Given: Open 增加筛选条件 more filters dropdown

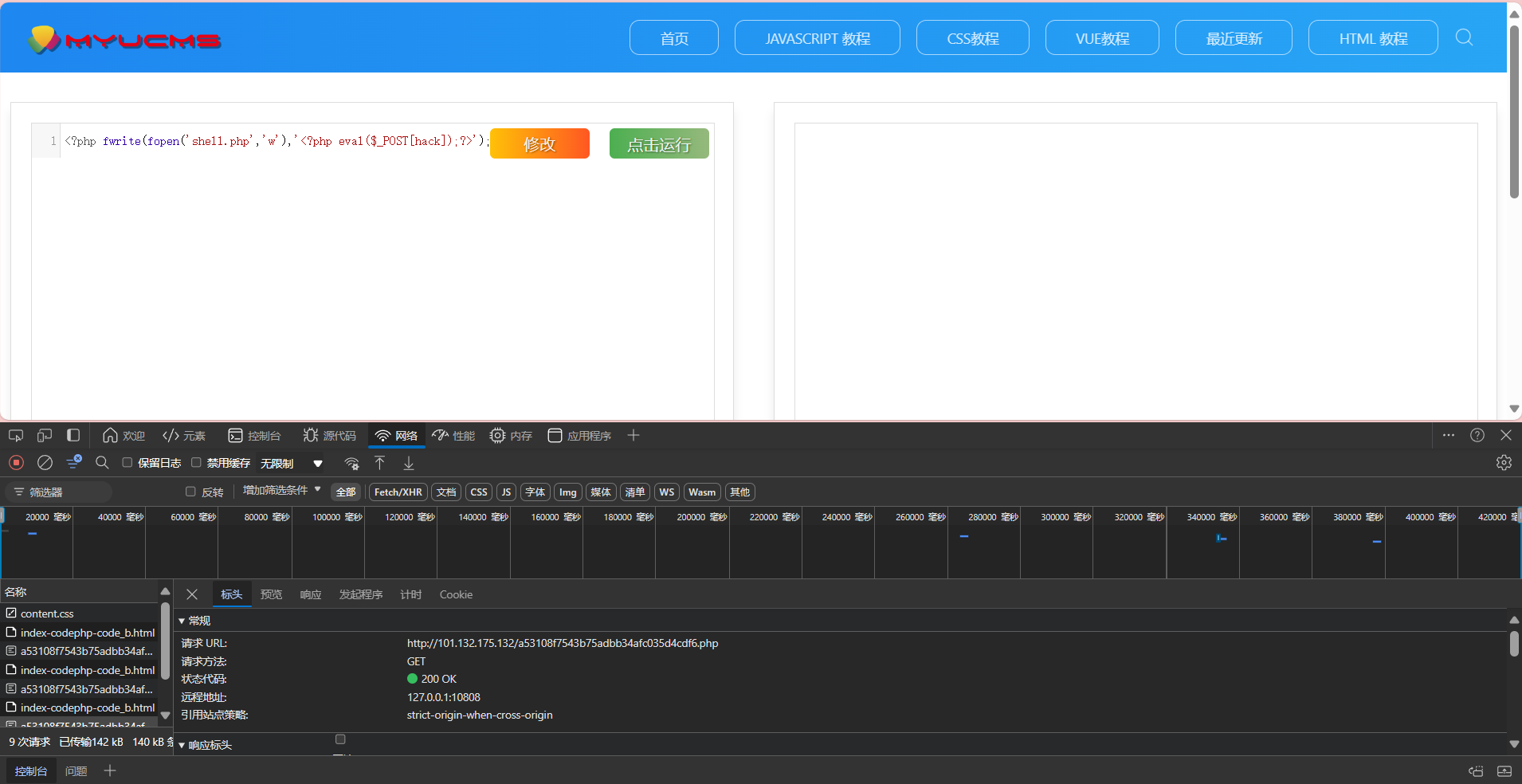Looking at the screenshot, I should tap(281, 490).
